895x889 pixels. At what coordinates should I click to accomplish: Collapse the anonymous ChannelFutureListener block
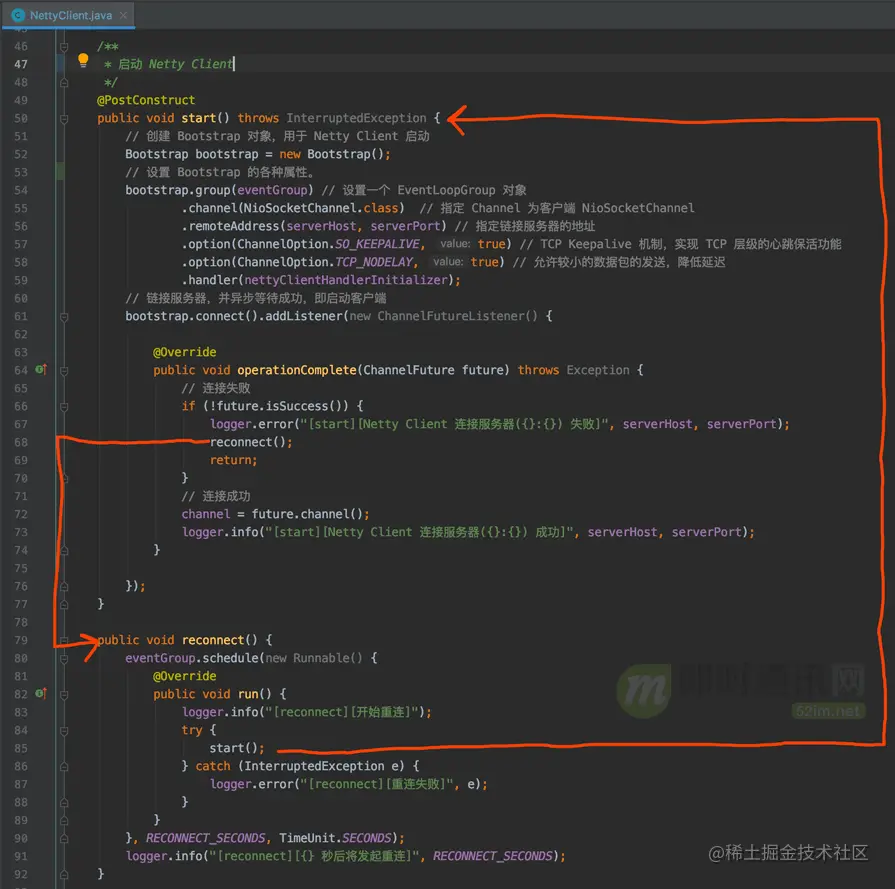pyautogui.click(x=64, y=315)
